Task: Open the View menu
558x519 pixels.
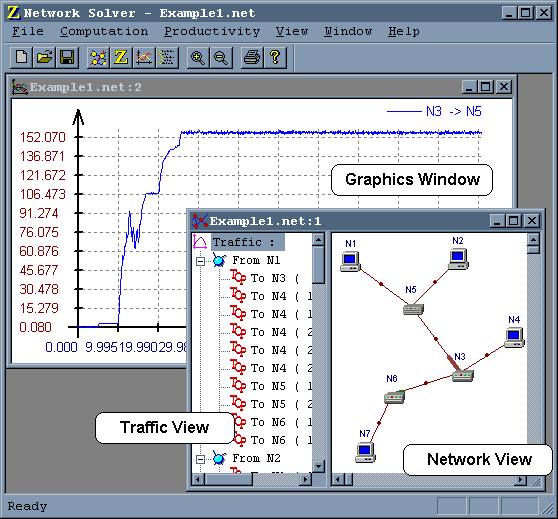Action: tap(292, 32)
